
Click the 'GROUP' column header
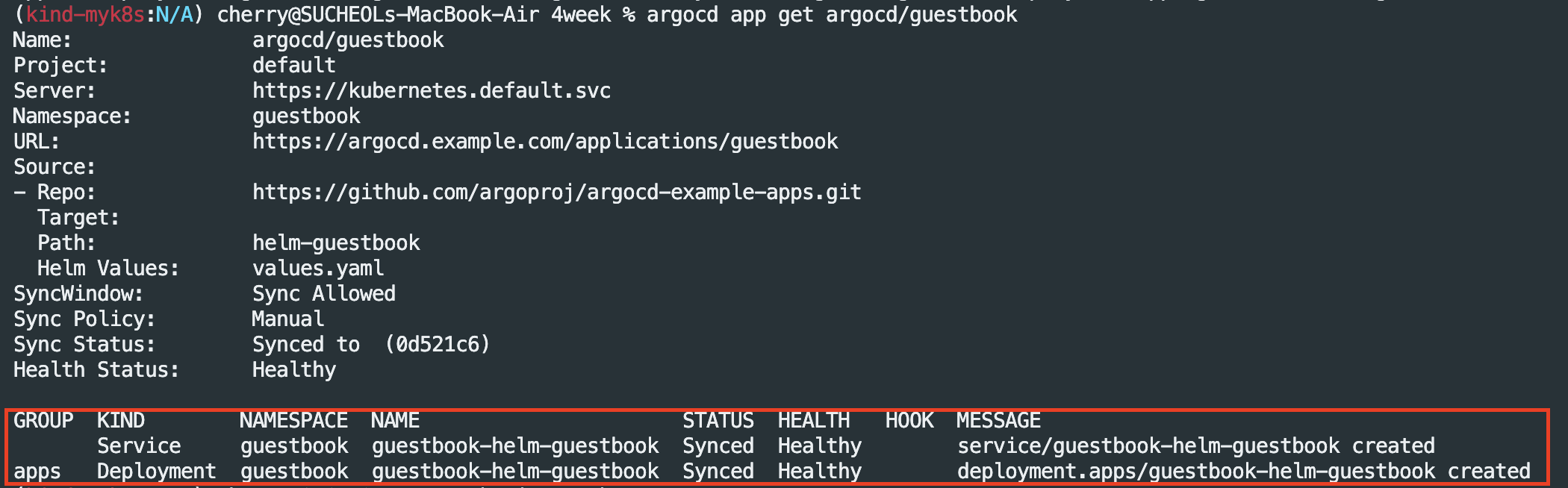point(43,421)
